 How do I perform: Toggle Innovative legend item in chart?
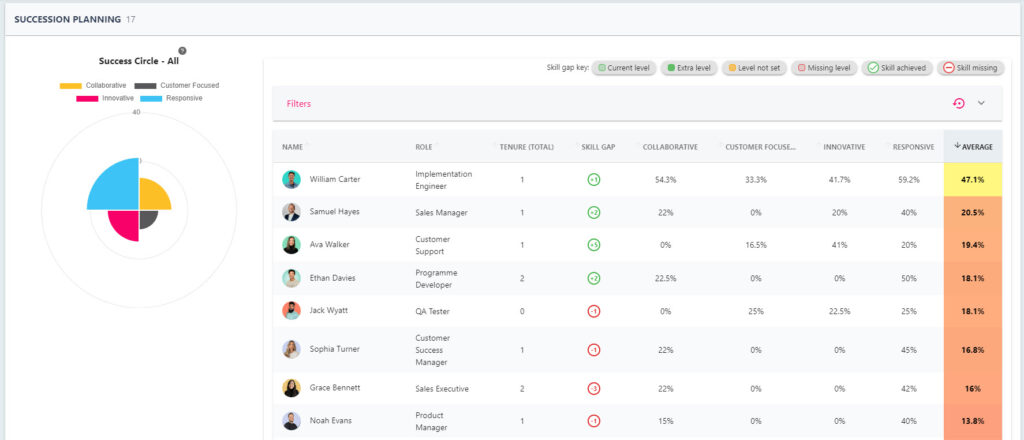tap(104, 99)
